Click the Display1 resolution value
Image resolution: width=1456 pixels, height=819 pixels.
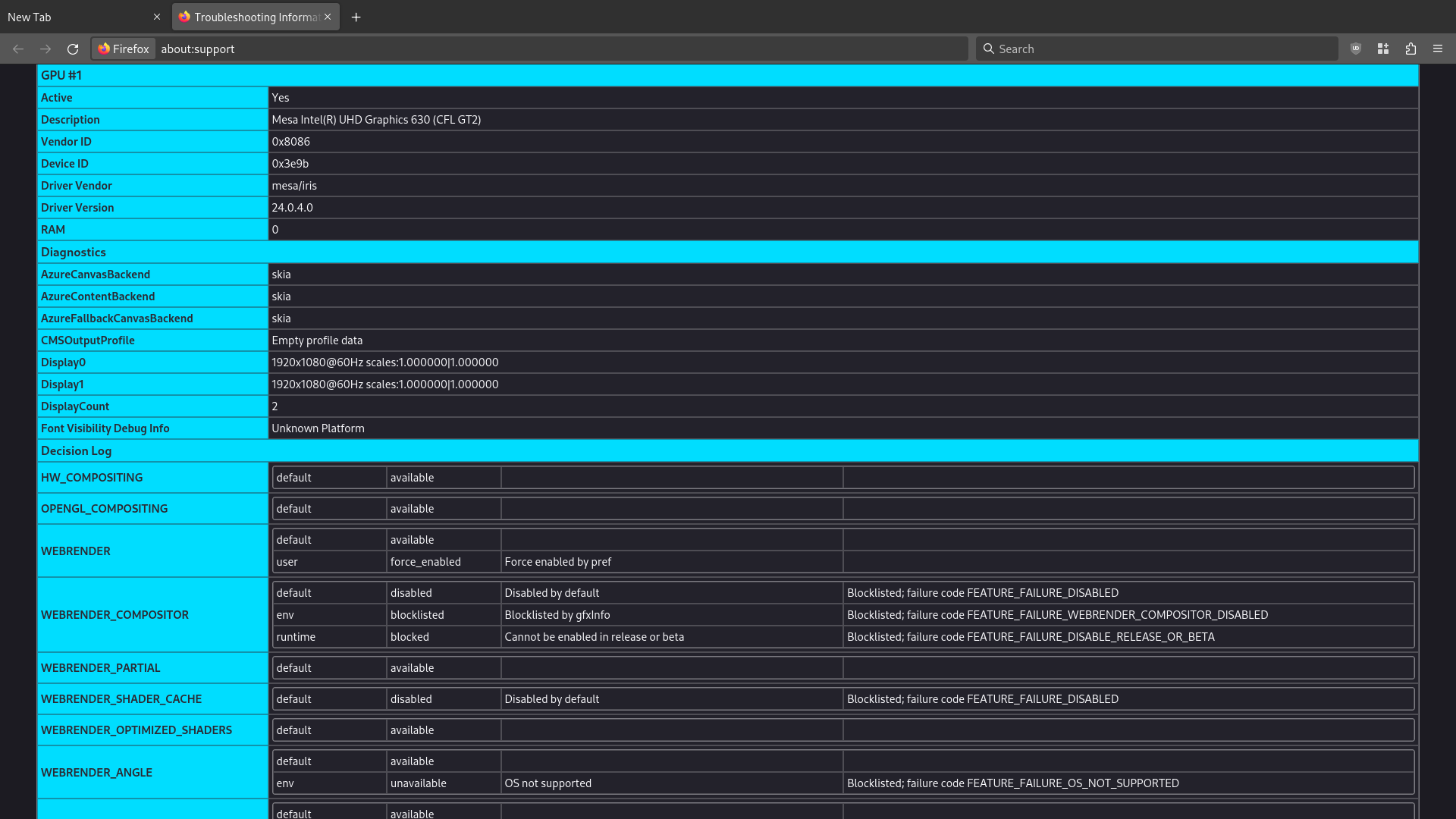pos(385,384)
